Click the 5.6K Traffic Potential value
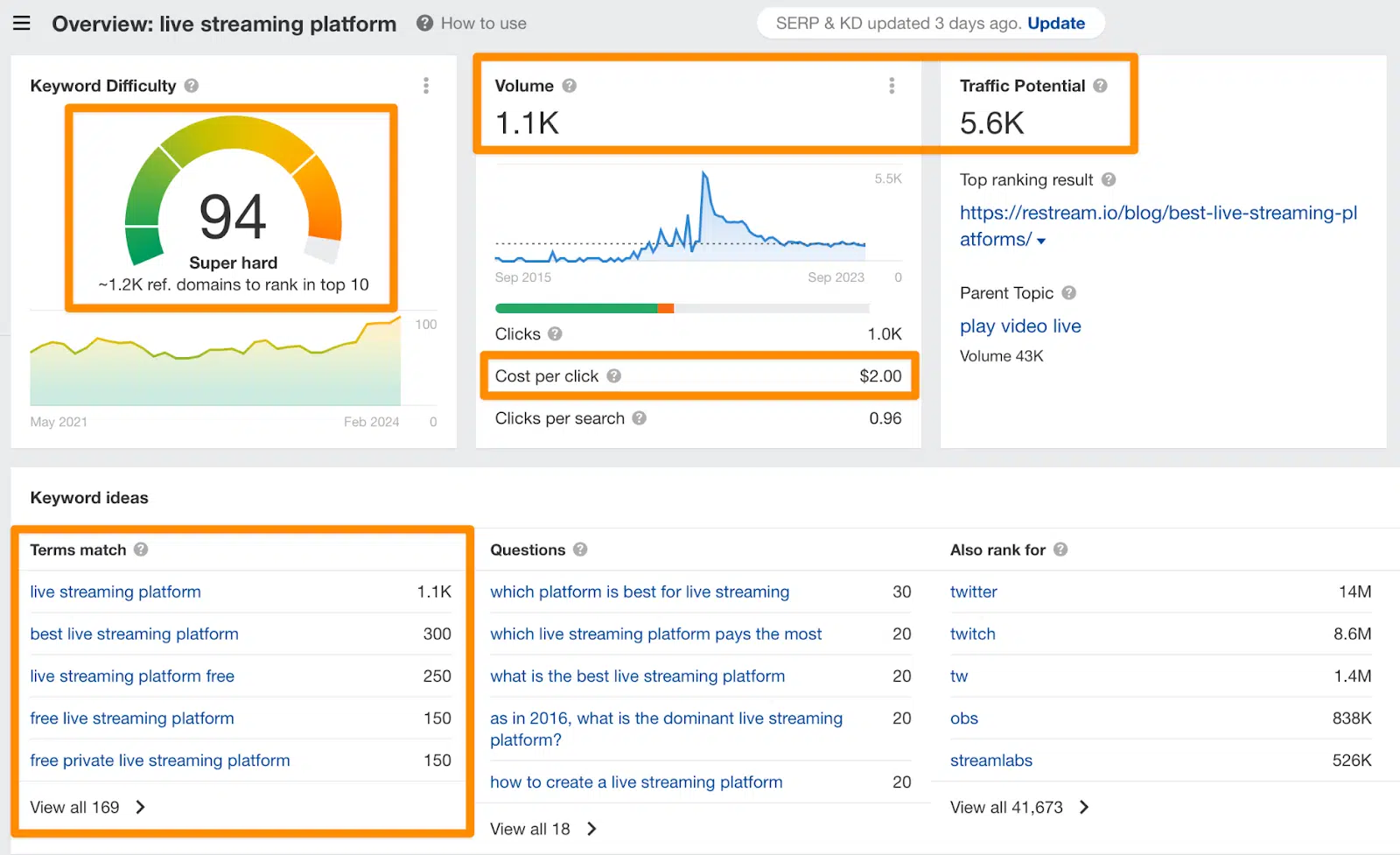This screenshot has width=1400, height=855. pyautogui.click(x=992, y=123)
